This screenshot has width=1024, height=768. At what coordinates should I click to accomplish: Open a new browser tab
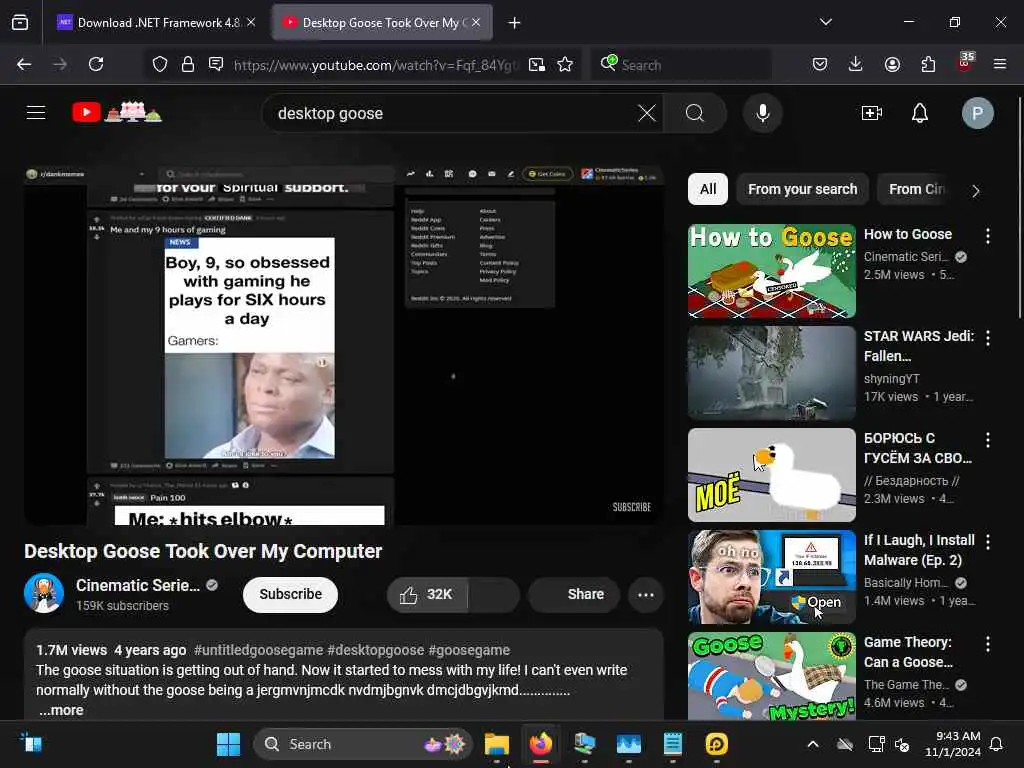coord(515,23)
